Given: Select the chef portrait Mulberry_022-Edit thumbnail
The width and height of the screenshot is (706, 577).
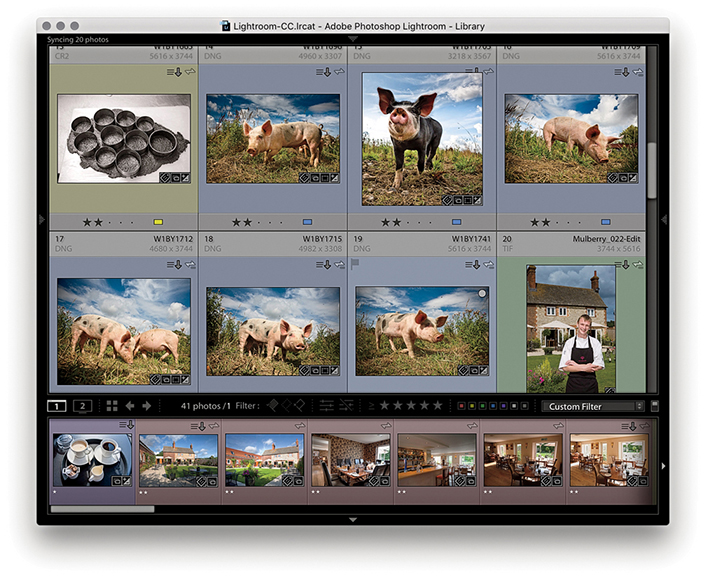Looking at the screenshot, I should (x=571, y=329).
